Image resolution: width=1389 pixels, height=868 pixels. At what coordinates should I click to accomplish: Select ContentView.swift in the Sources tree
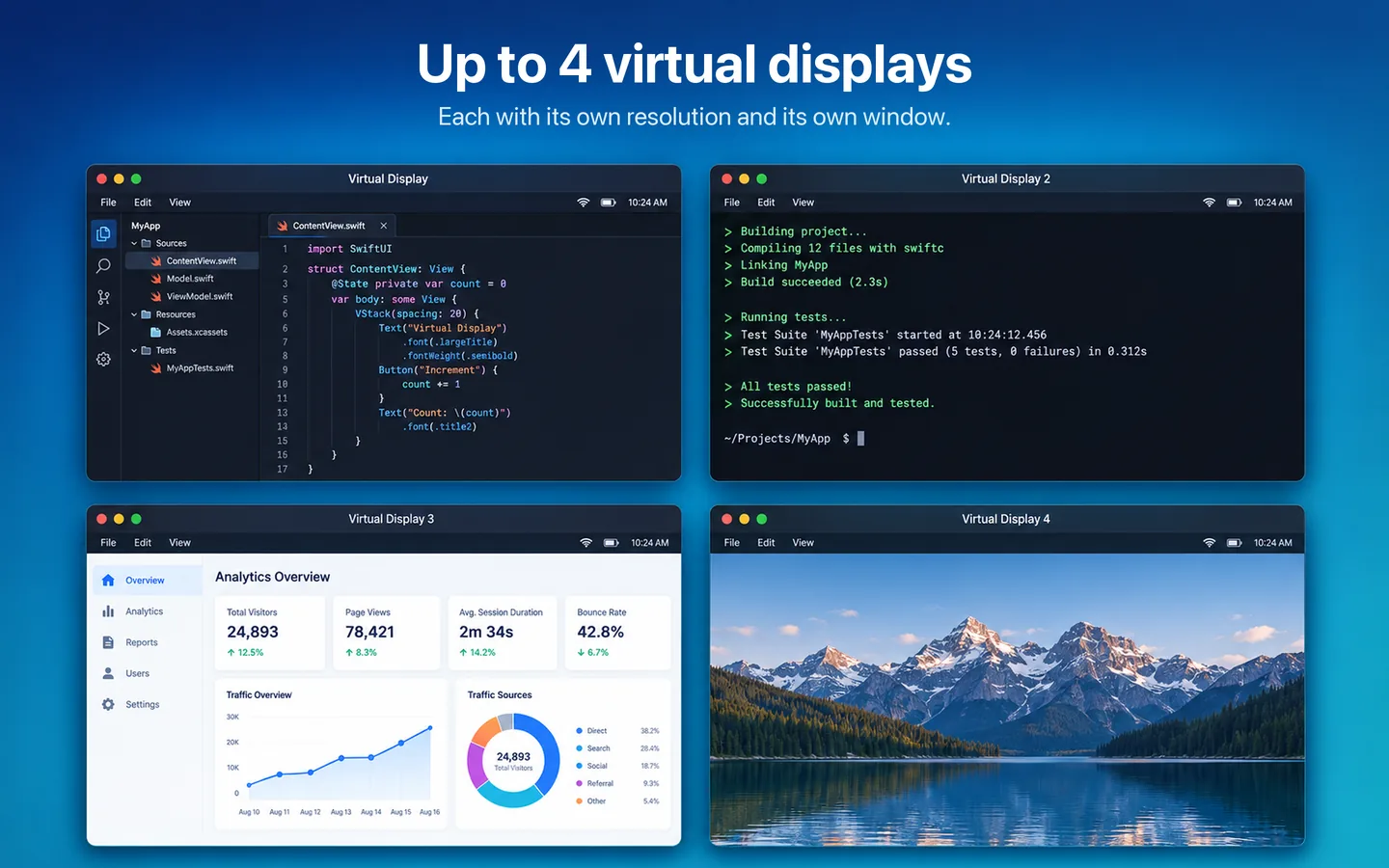[193, 260]
